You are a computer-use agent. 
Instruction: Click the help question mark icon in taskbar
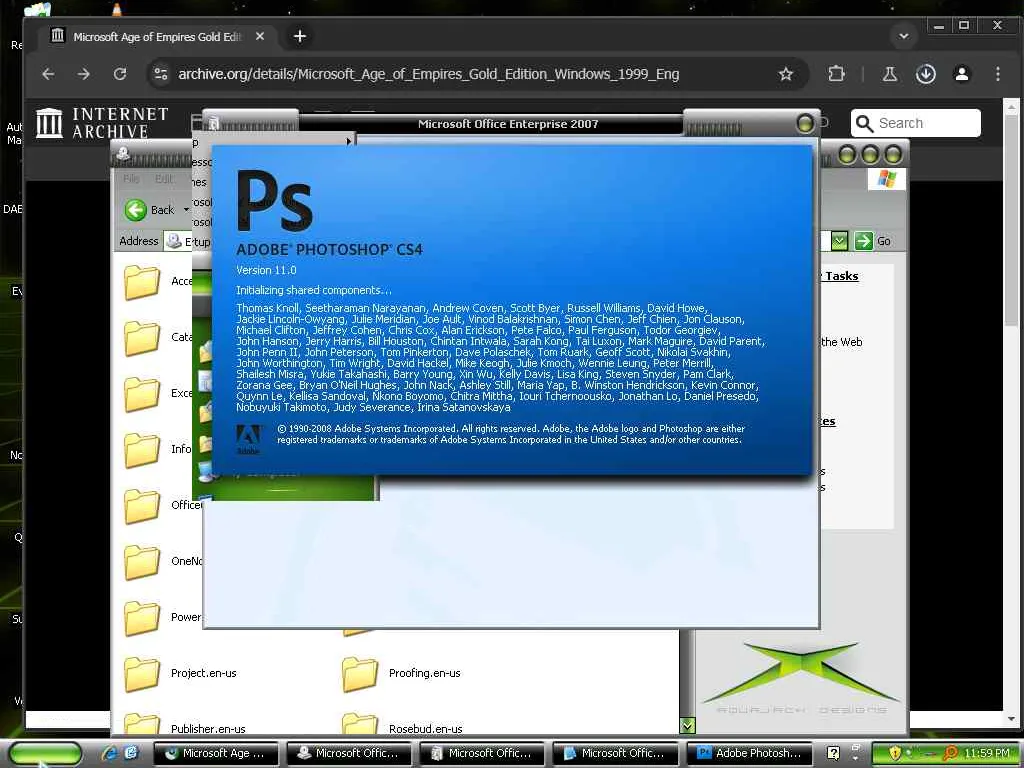[833, 753]
